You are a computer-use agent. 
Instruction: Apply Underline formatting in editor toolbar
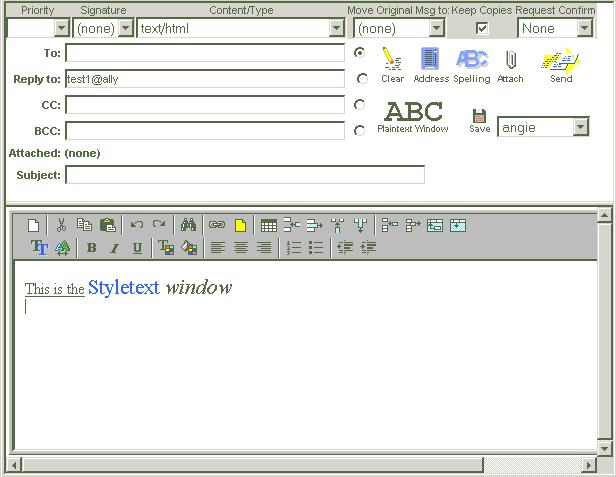(x=137, y=248)
